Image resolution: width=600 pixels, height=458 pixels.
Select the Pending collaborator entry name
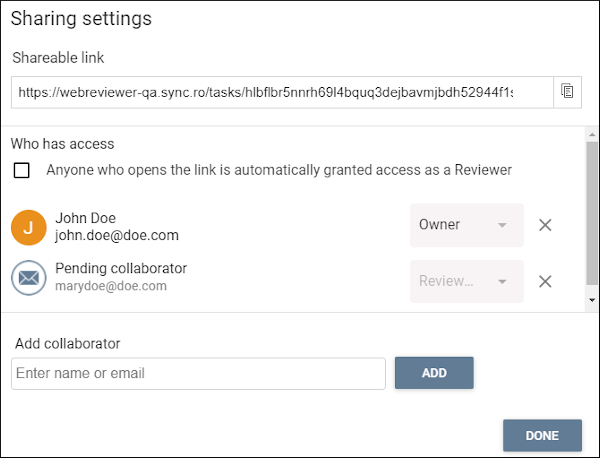point(121,268)
